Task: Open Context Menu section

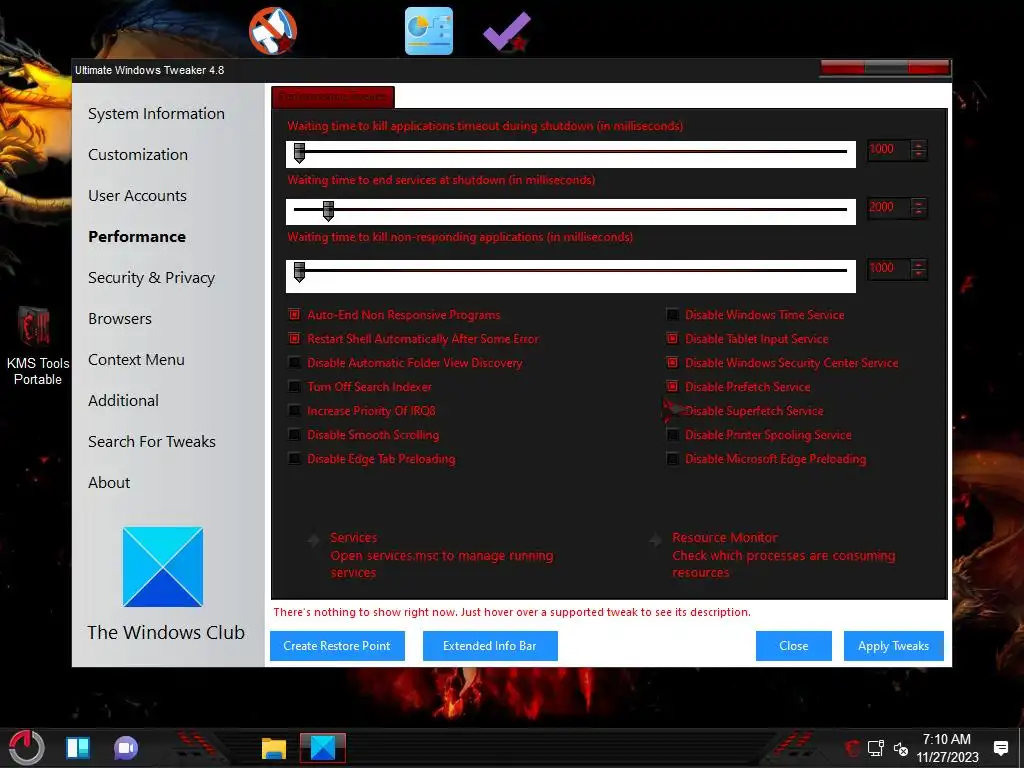Action: [136, 360]
